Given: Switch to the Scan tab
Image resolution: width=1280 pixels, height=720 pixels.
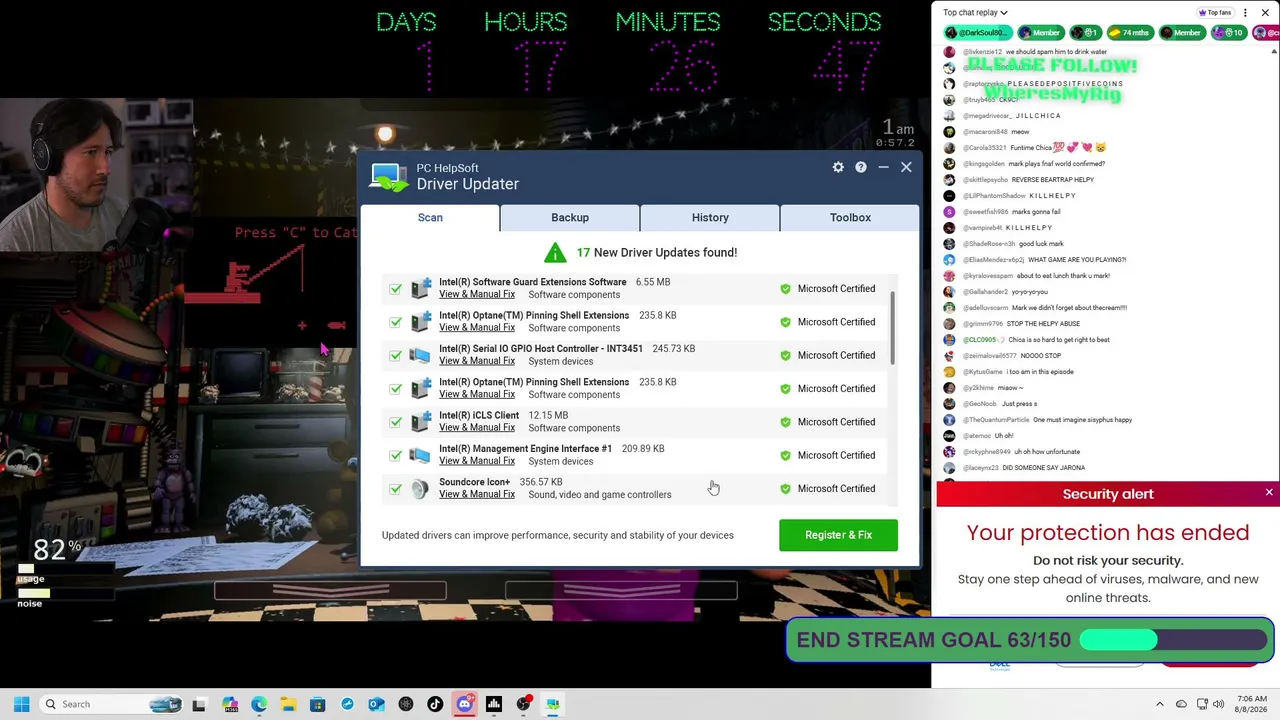Looking at the screenshot, I should 430,217.
